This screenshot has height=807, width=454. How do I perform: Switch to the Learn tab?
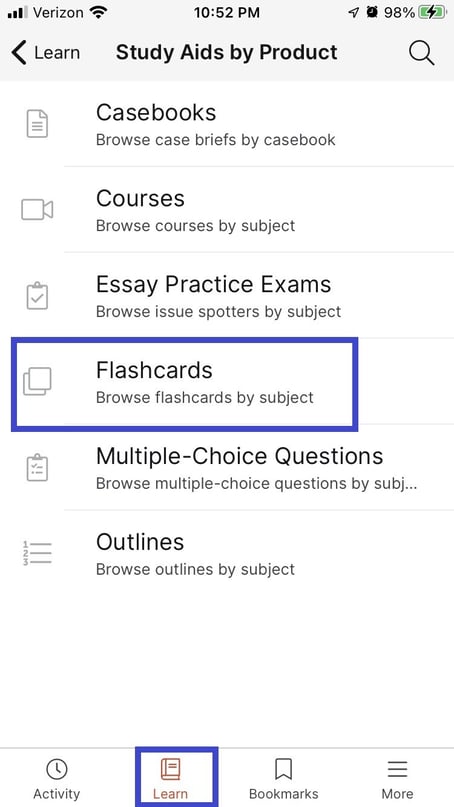tap(170, 779)
